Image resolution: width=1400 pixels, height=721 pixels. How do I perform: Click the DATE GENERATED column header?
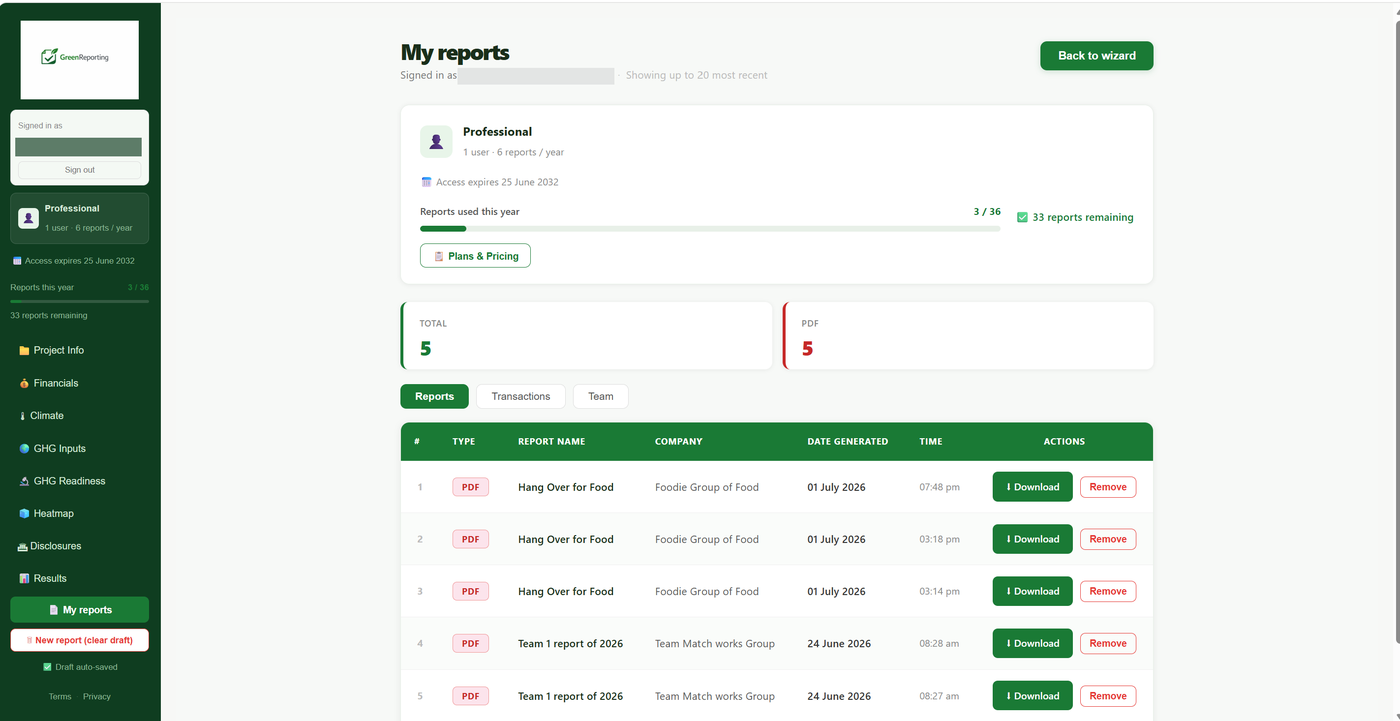click(x=848, y=441)
